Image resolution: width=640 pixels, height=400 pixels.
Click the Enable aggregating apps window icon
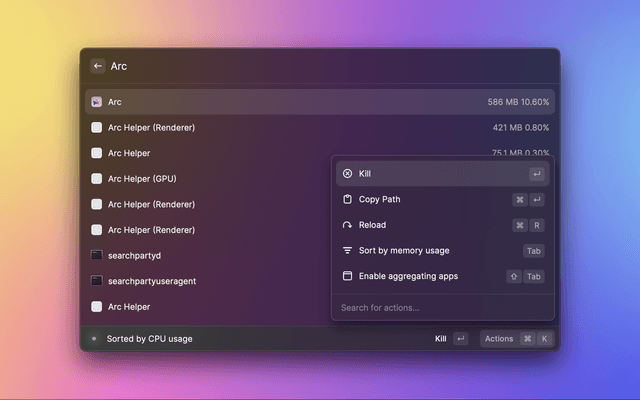[347, 276]
